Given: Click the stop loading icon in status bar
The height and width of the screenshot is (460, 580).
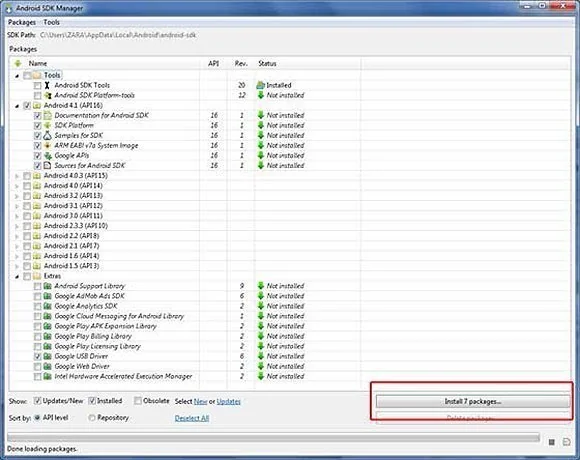Looking at the screenshot, I should coord(552,442).
